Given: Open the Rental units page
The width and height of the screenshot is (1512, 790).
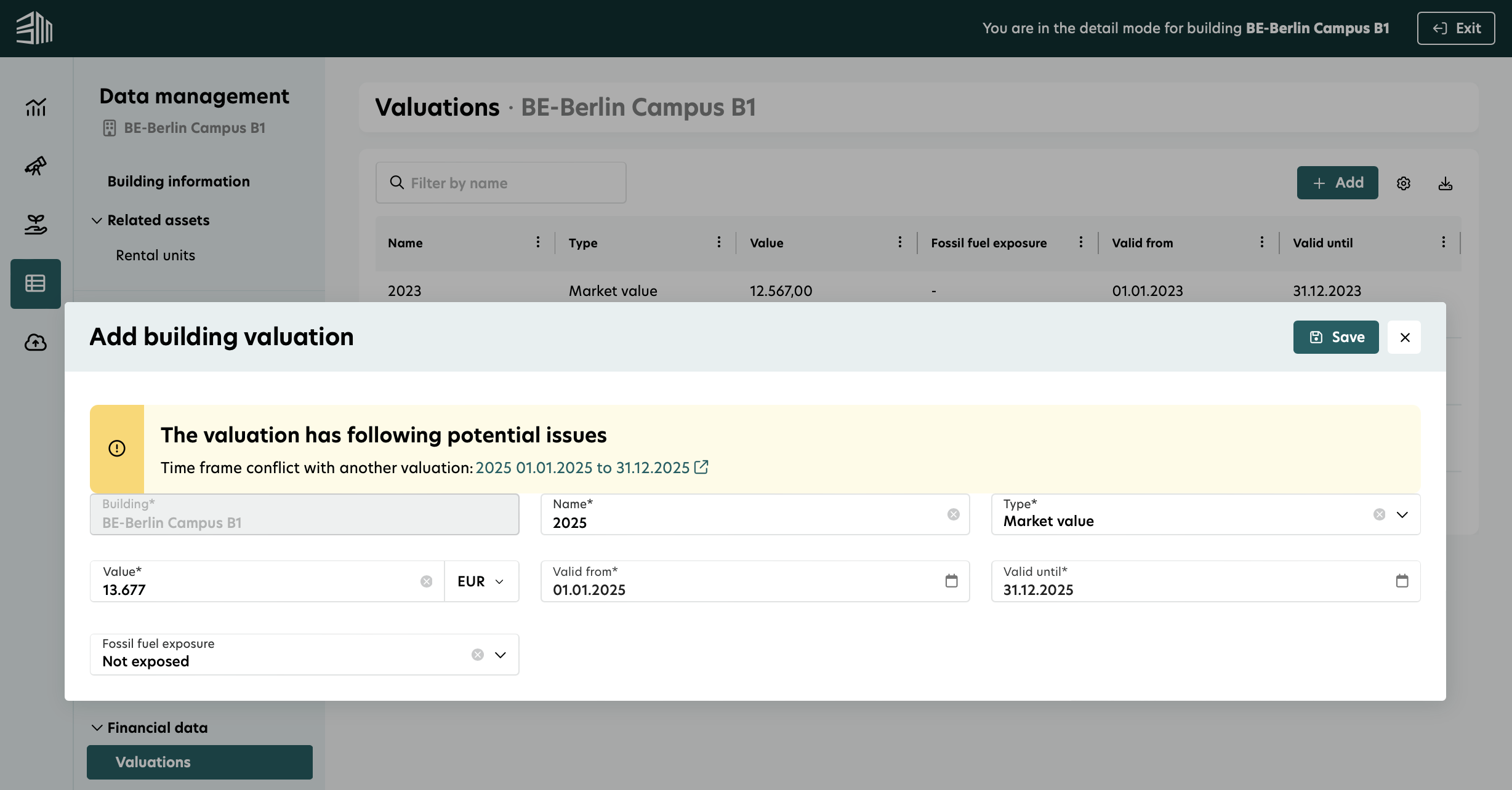Looking at the screenshot, I should tap(155, 255).
